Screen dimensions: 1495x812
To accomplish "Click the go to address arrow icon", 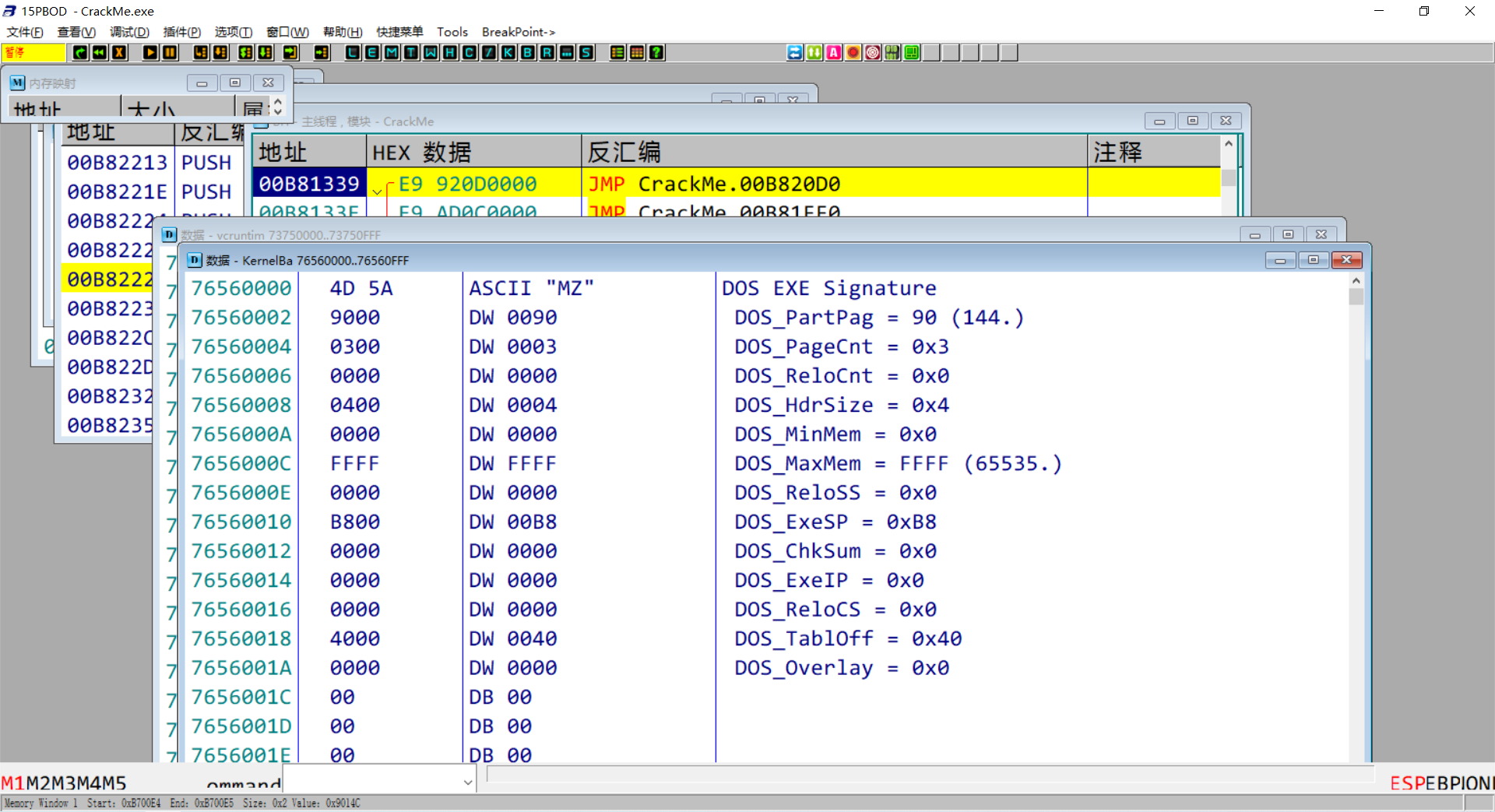I will 322,52.
